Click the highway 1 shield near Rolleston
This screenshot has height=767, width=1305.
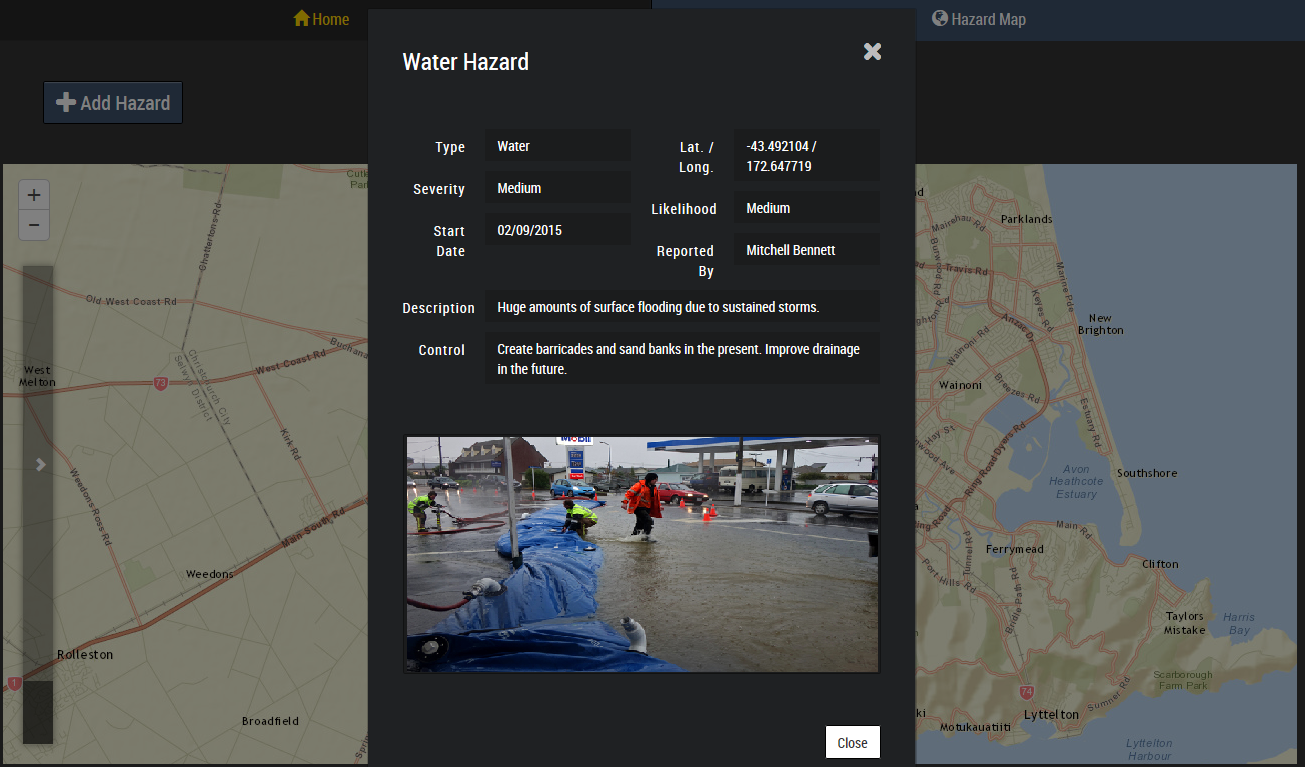coord(14,683)
